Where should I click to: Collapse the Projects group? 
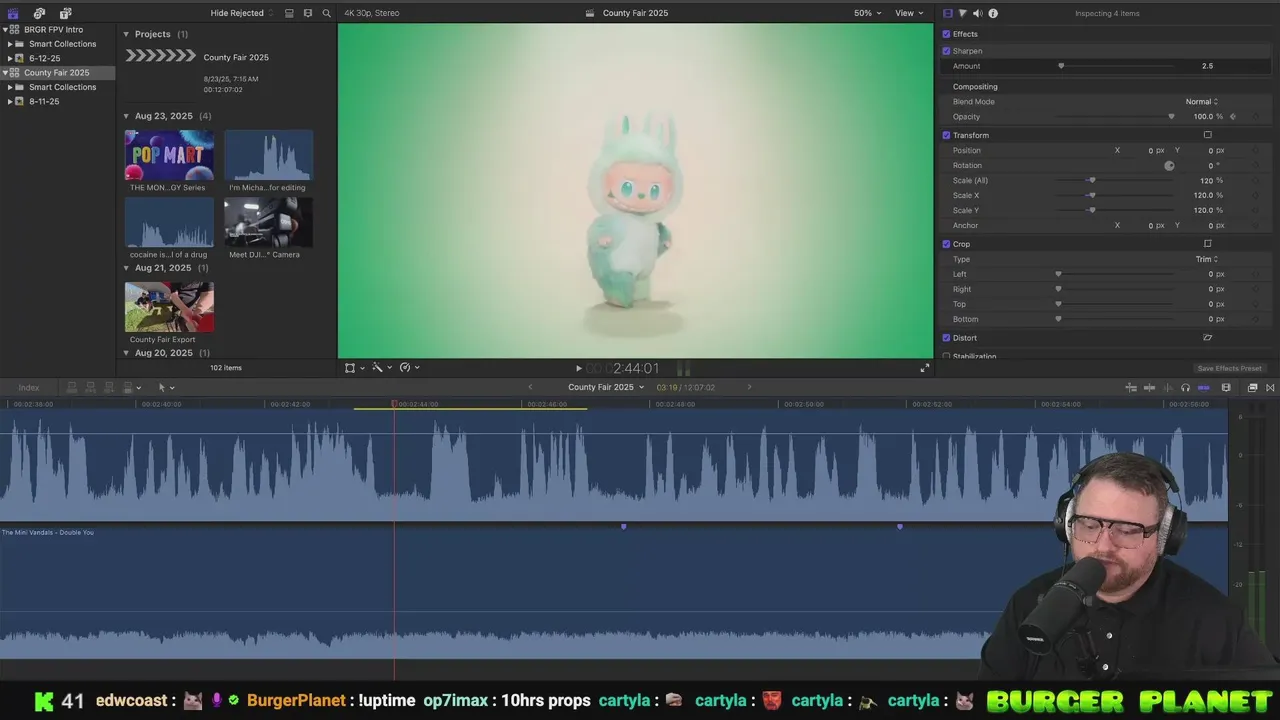tap(126, 34)
